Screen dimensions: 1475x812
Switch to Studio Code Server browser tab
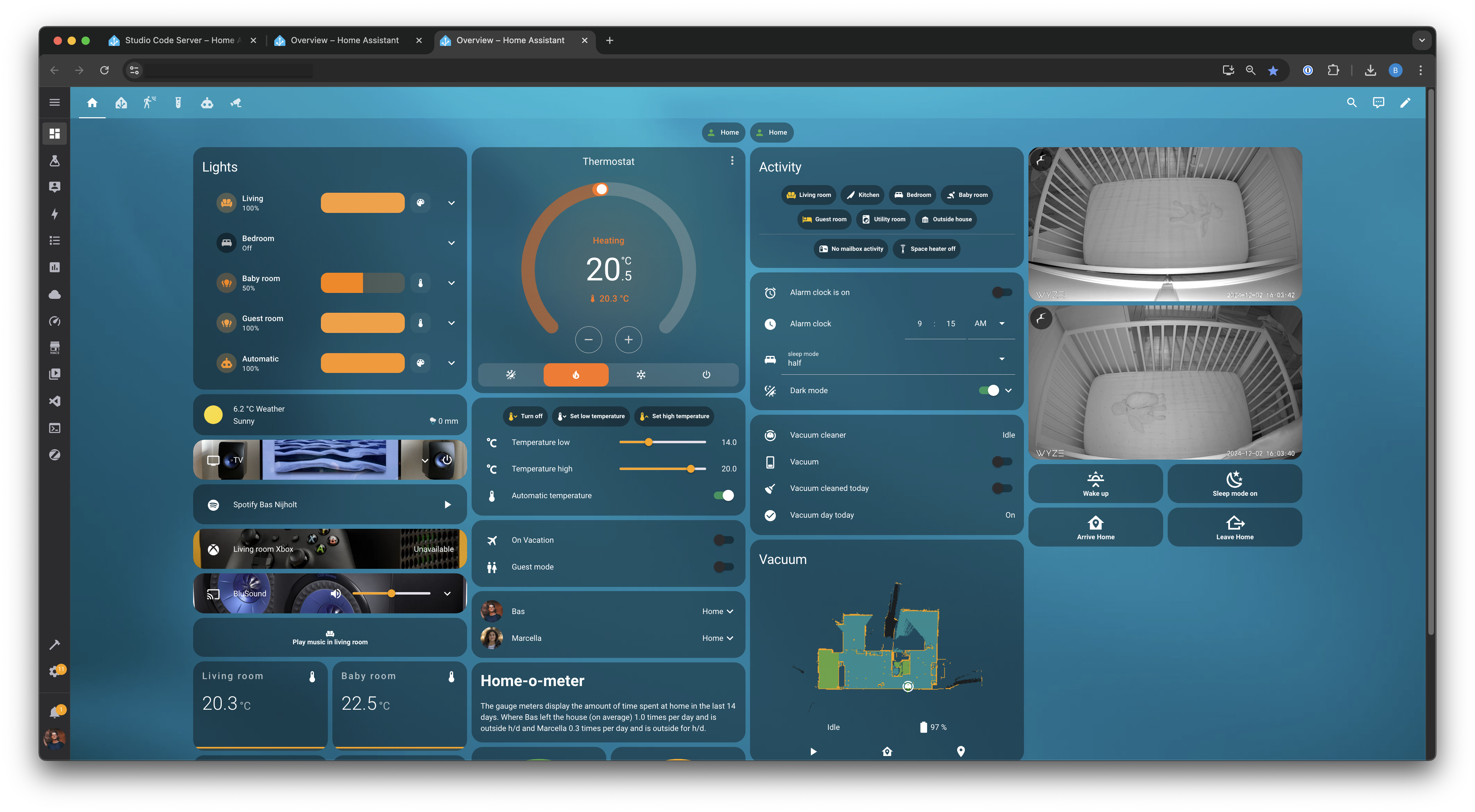point(180,40)
